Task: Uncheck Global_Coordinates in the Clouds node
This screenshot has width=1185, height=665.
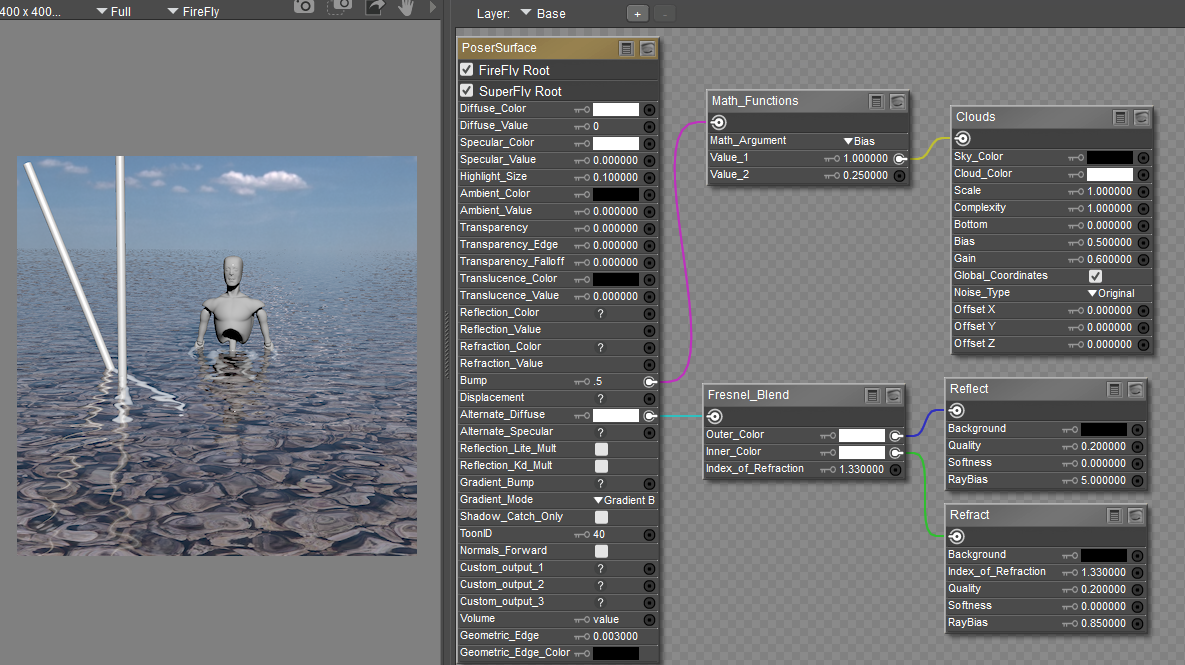Action: tap(1095, 276)
